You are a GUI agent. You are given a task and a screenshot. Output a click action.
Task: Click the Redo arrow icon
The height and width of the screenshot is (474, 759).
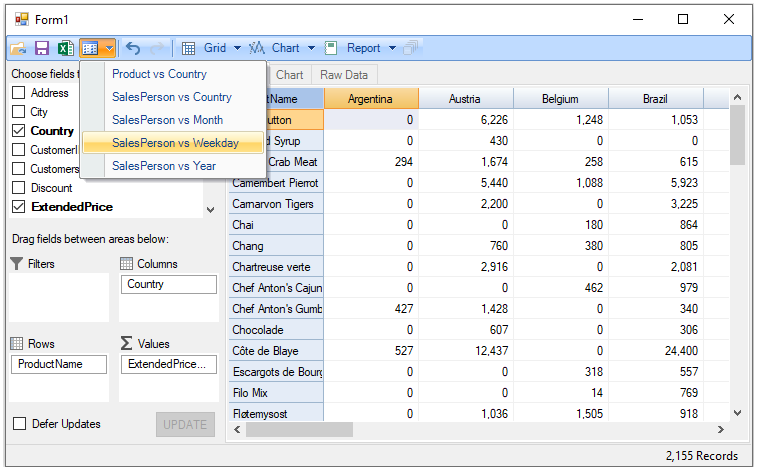pos(157,48)
